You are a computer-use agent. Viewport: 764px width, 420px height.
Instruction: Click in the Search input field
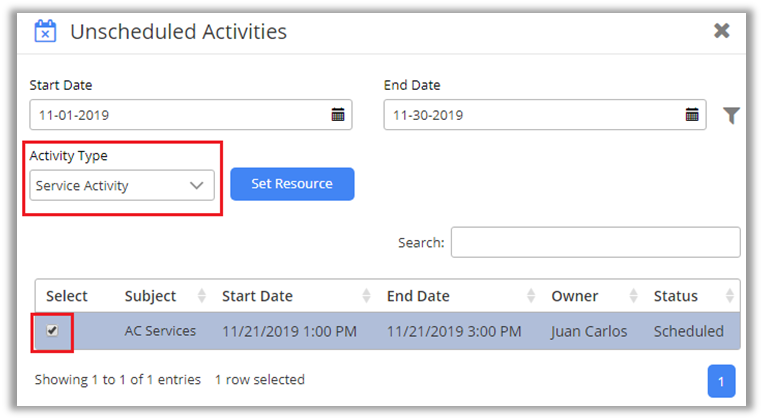[x=595, y=242]
